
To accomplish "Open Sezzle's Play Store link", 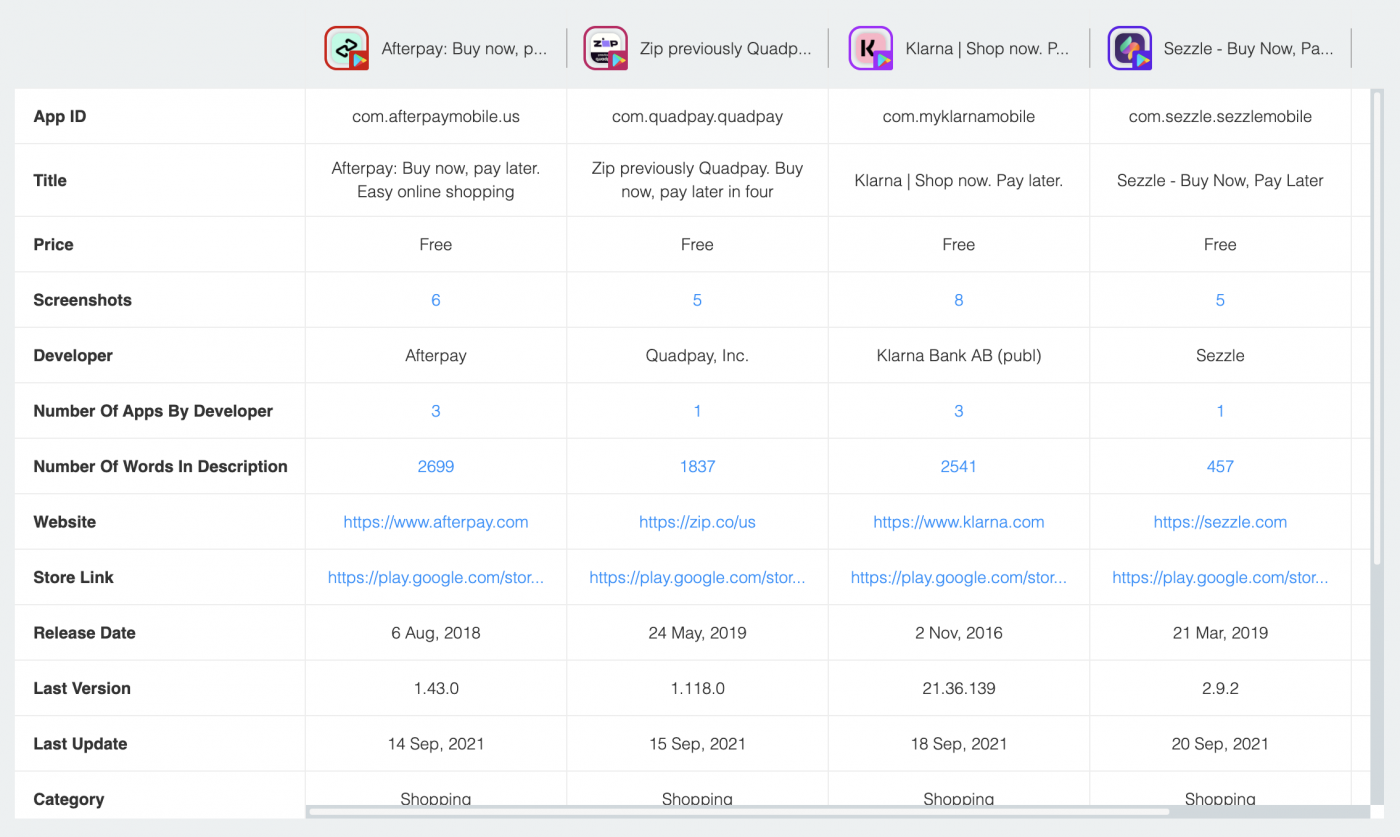I will [x=1220, y=577].
